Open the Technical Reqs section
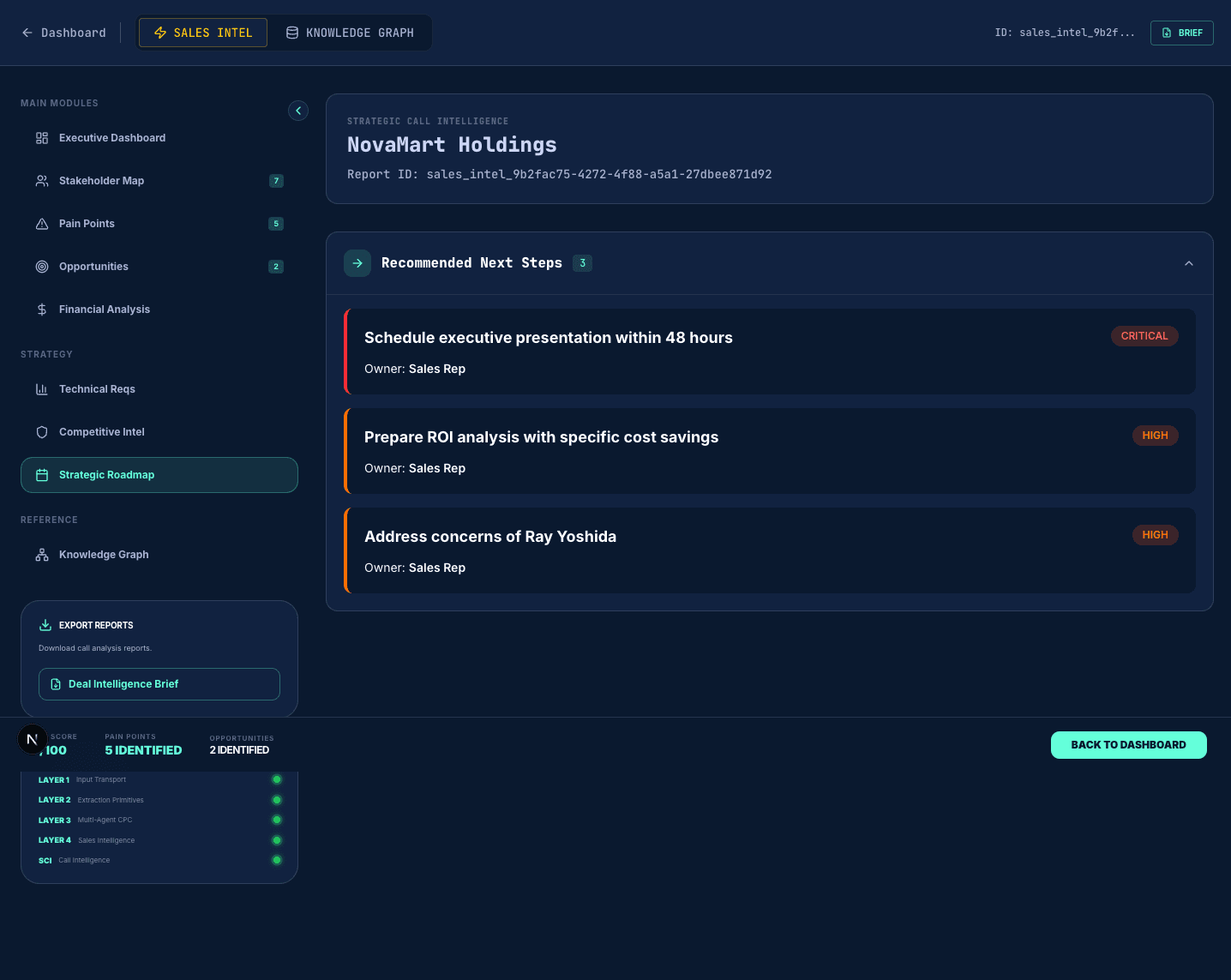This screenshot has width=1231, height=980. tap(159, 389)
